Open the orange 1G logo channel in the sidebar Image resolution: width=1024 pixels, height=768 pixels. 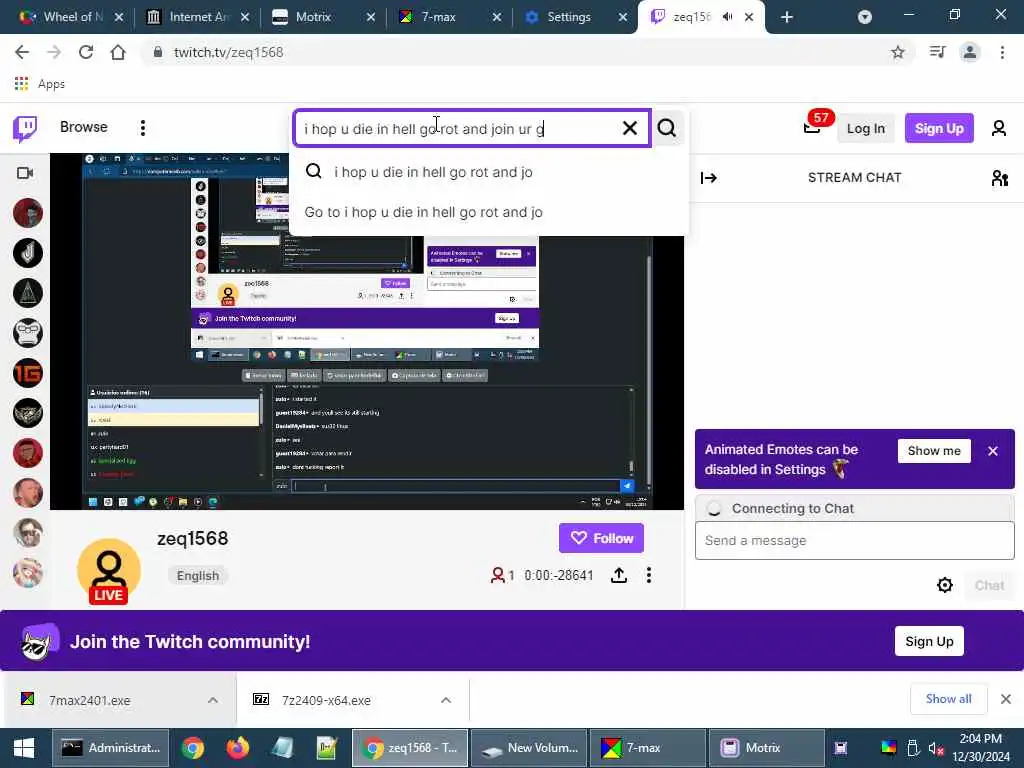(27, 373)
